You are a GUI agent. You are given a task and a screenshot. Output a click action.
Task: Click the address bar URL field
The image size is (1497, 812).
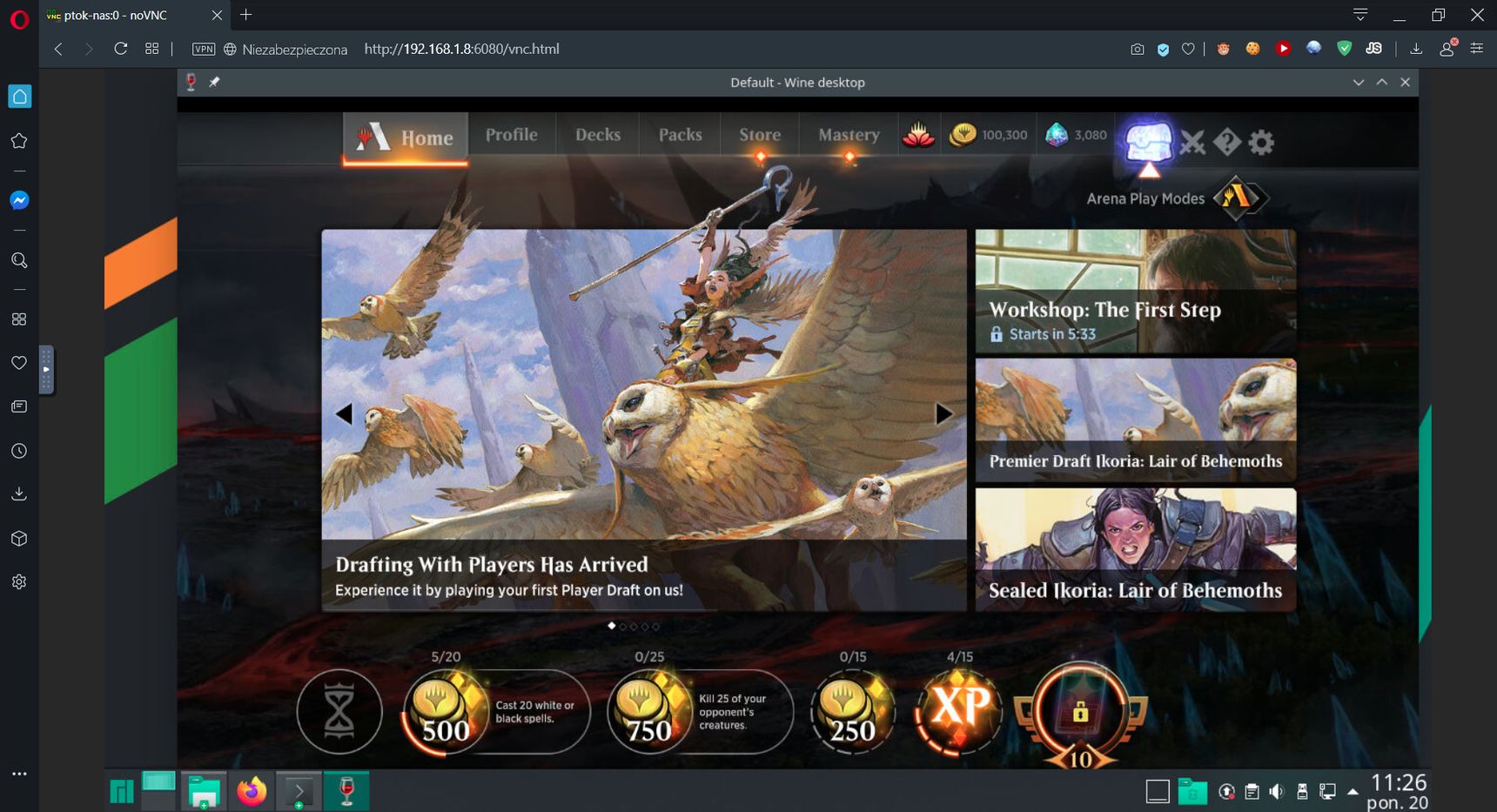[461, 49]
